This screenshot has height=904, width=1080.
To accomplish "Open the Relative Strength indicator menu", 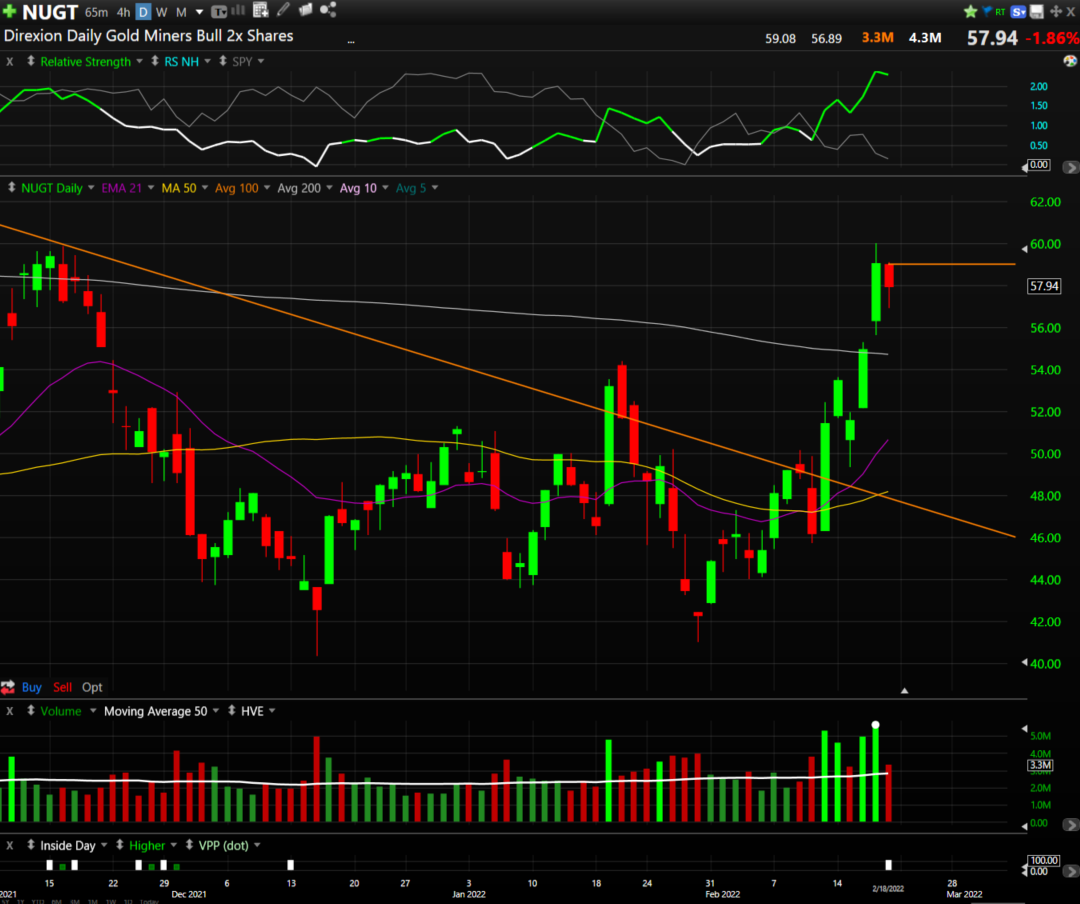I will 92,61.
